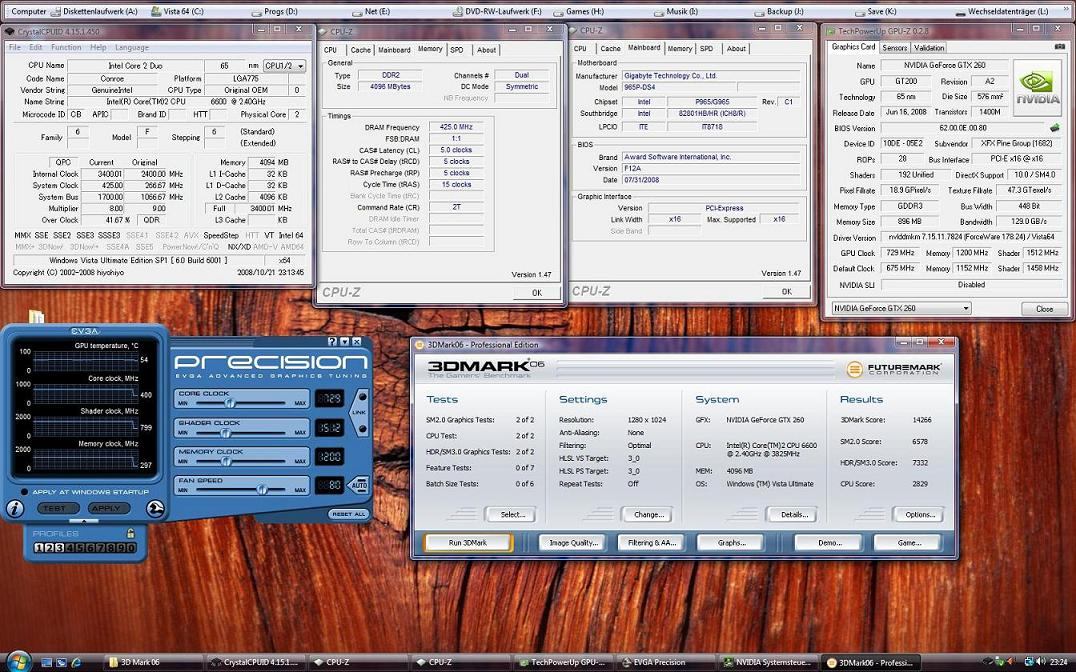
Task: Close GPU-Z with the Close button
Action: click(x=1044, y=308)
